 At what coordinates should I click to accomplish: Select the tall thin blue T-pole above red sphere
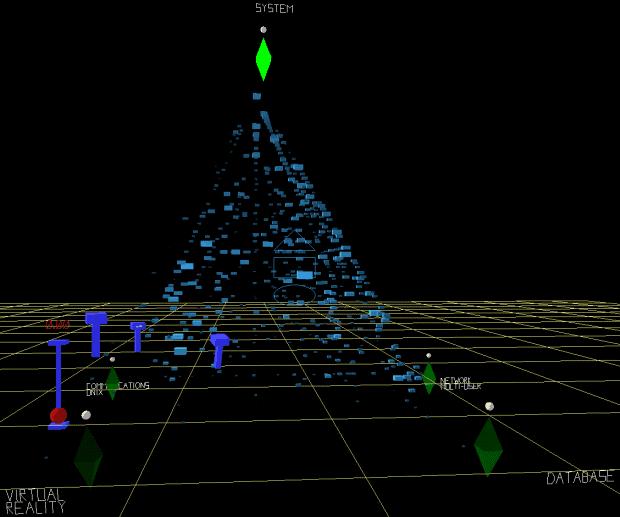point(59,374)
